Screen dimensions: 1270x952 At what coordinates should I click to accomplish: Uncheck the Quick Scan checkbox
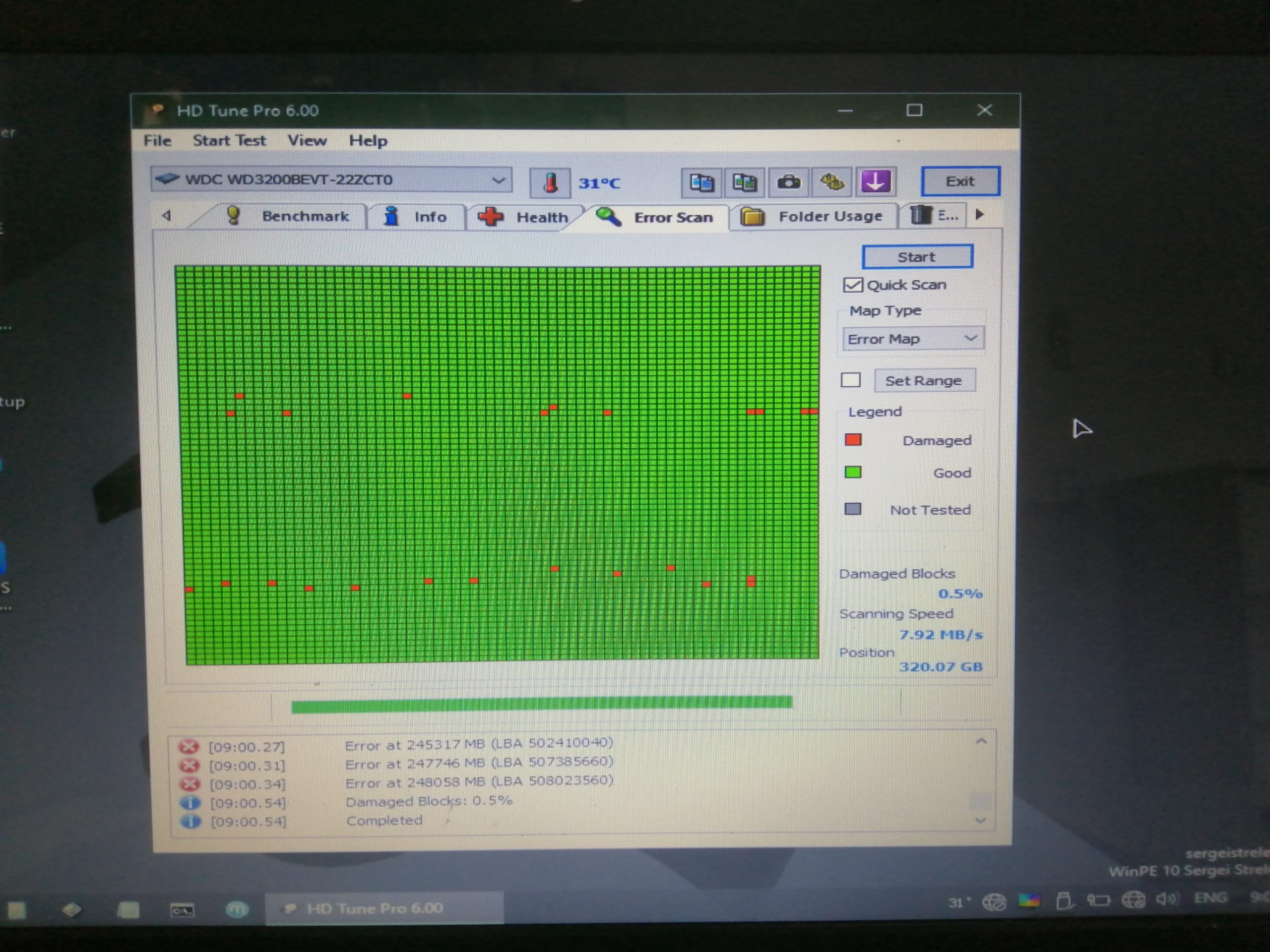pyautogui.click(x=853, y=285)
